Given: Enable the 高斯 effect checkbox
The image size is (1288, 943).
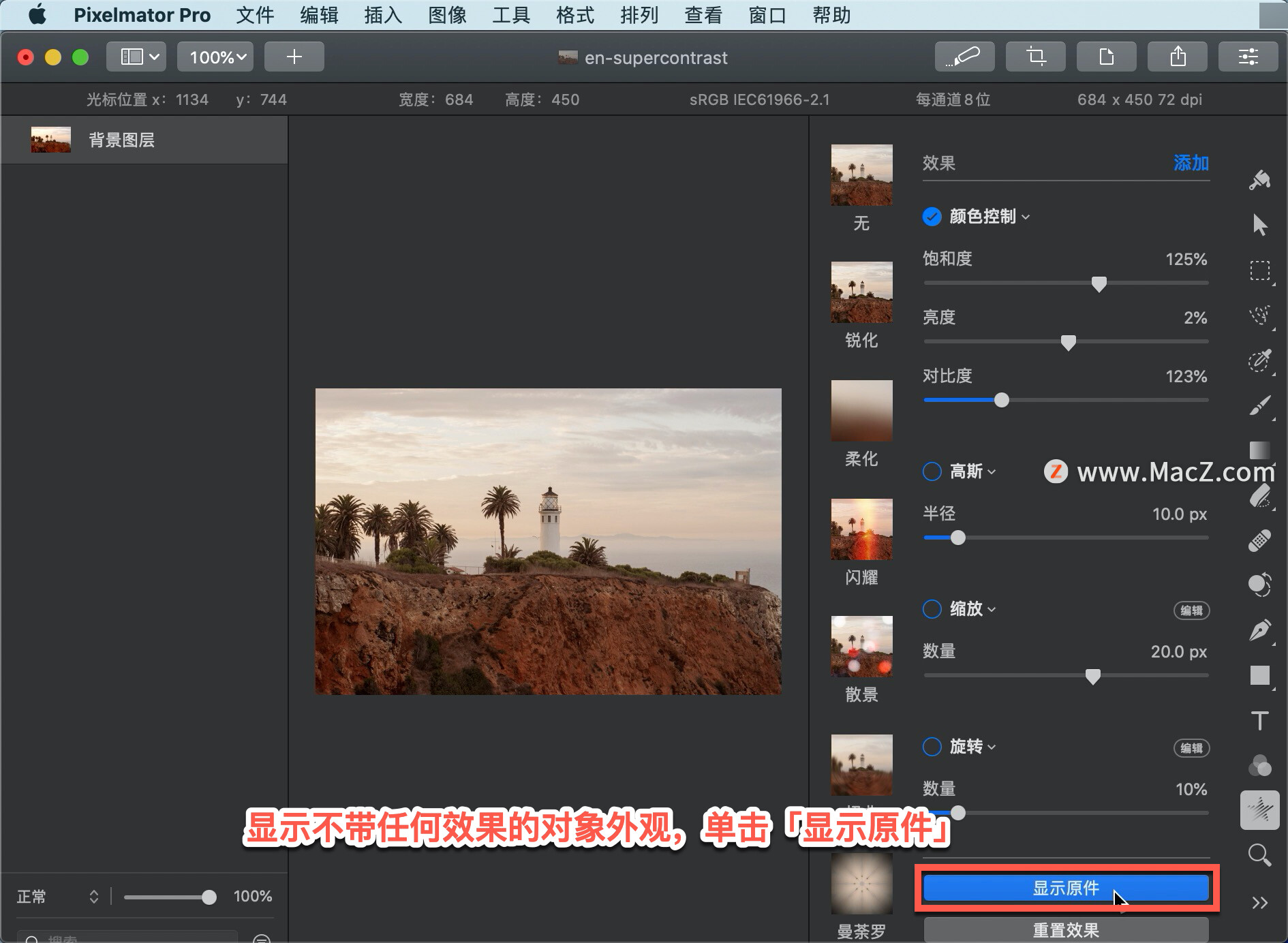Looking at the screenshot, I should click(932, 471).
